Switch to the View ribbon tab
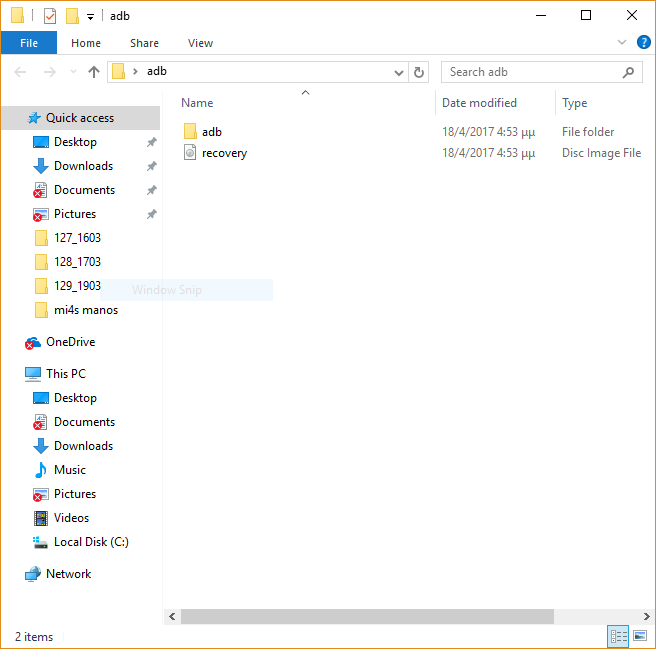This screenshot has height=649, width=656. [200, 43]
